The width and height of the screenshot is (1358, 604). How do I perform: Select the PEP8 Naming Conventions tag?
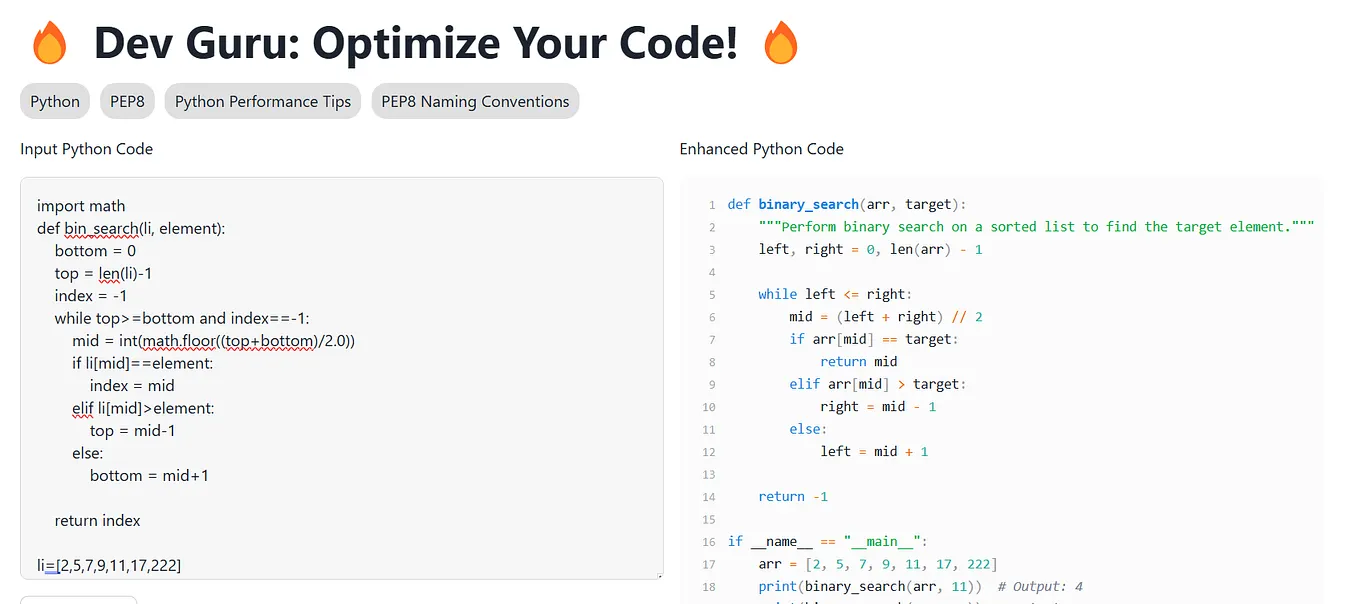[475, 101]
